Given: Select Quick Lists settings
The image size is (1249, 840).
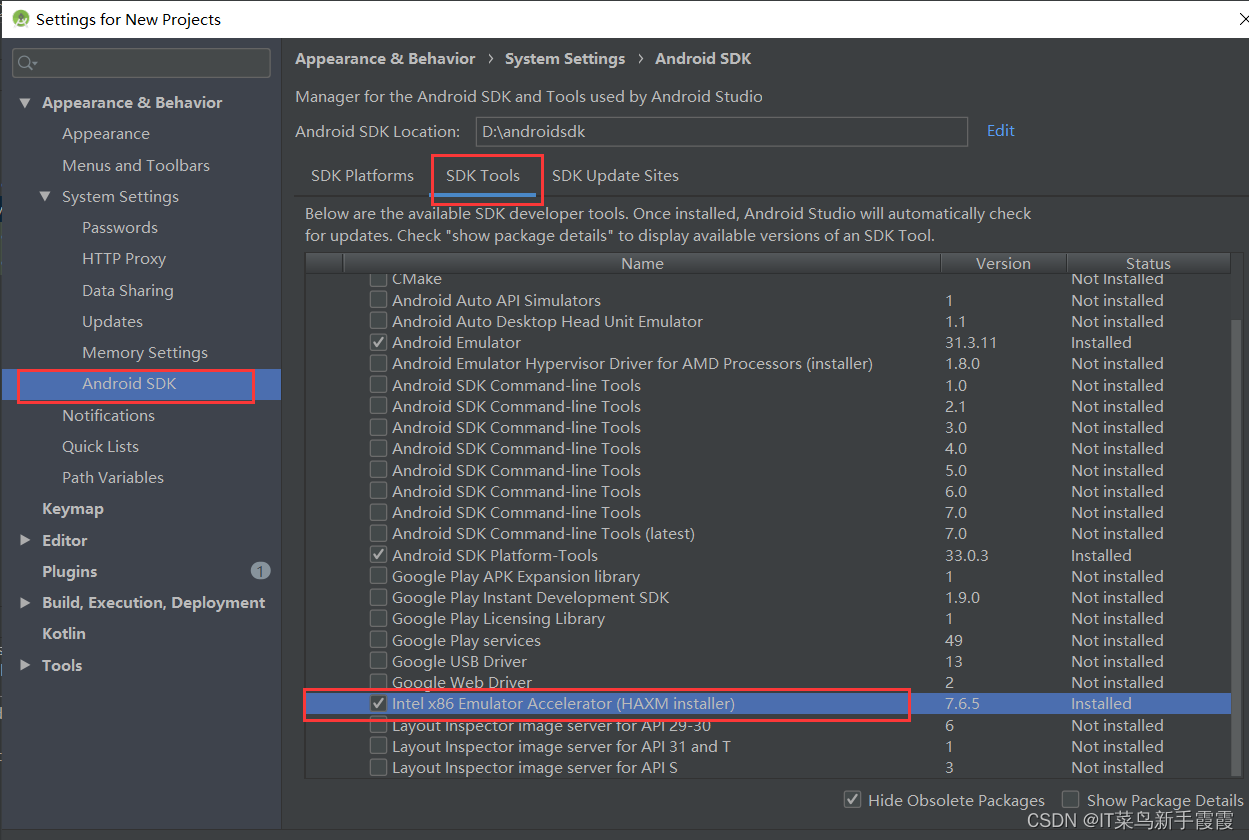Looking at the screenshot, I should [100, 446].
